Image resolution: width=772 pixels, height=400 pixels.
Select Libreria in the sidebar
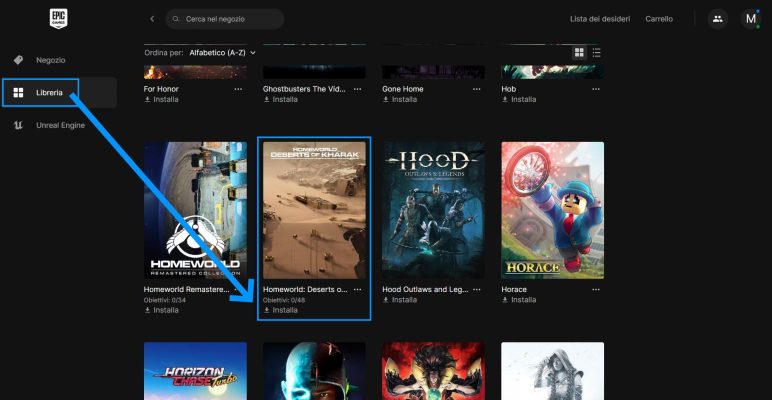point(50,93)
